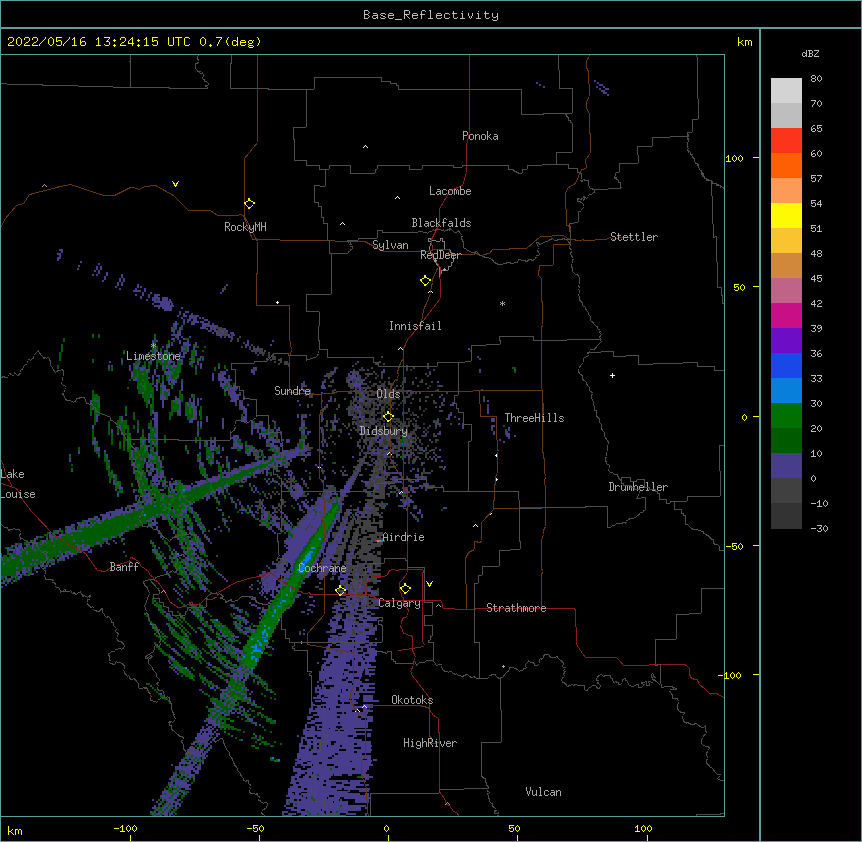Click the 39 dBZ purple legend swatch
The image size is (862, 842).
point(786,340)
